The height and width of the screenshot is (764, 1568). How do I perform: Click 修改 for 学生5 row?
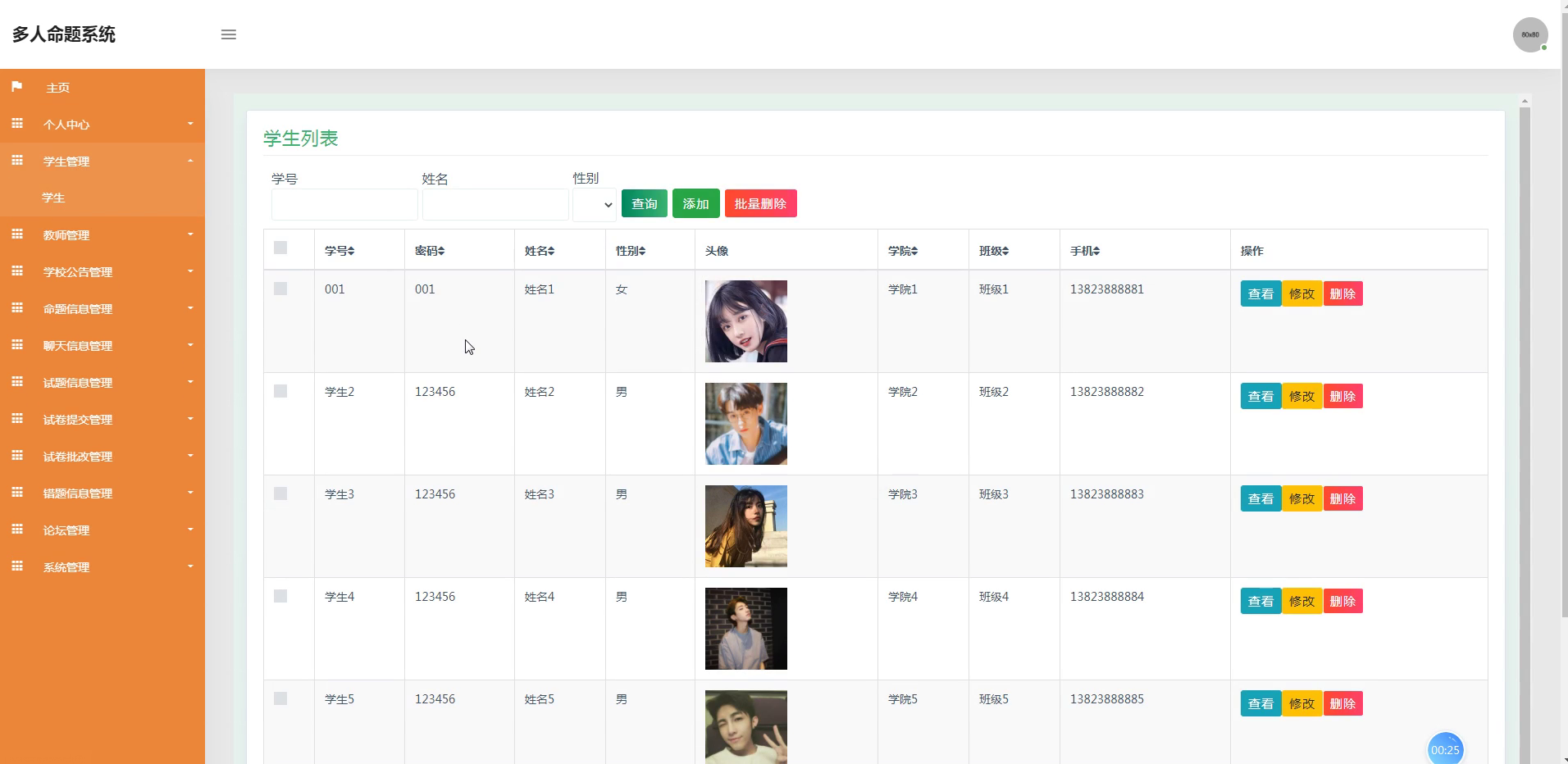[1301, 703]
